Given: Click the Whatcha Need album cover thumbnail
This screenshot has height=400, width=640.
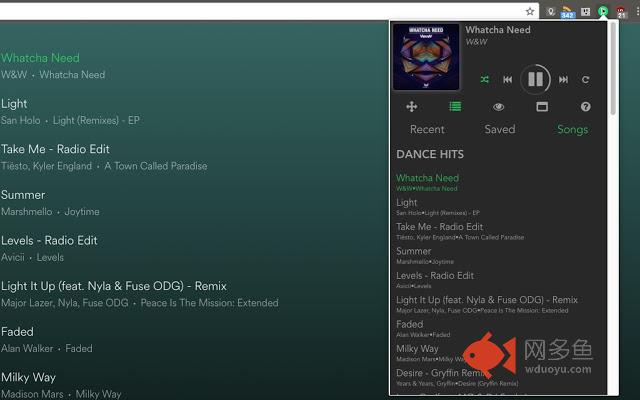Looking at the screenshot, I should pos(426,56).
